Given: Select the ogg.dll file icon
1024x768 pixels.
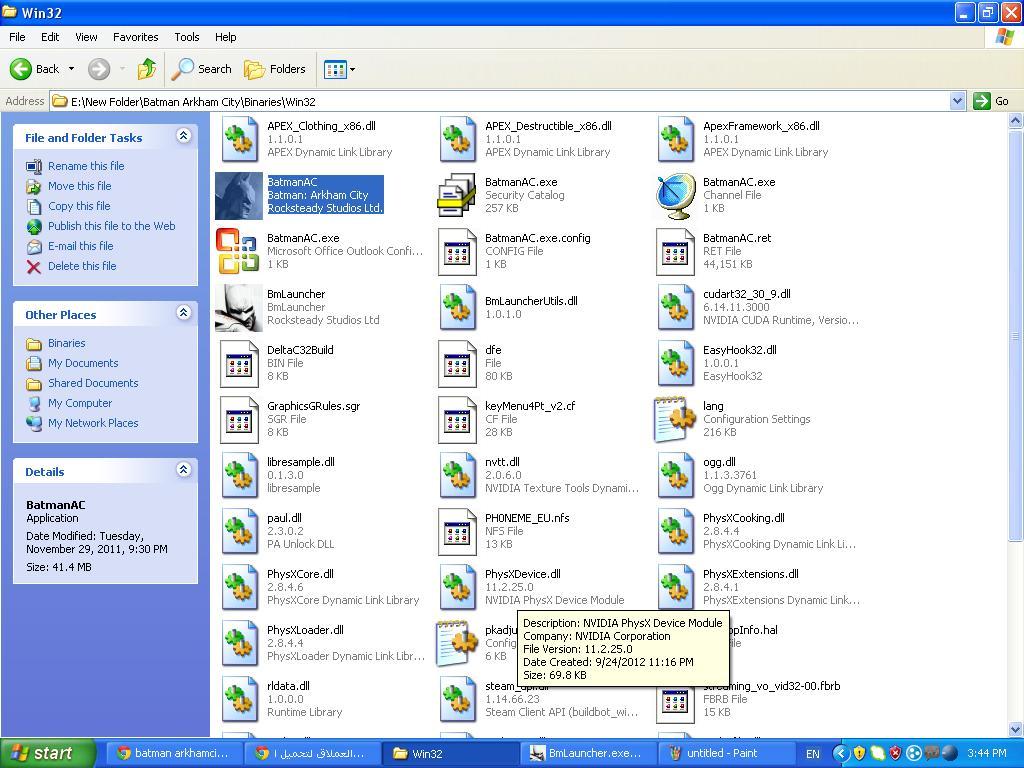Looking at the screenshot, I should pos(675,475).
